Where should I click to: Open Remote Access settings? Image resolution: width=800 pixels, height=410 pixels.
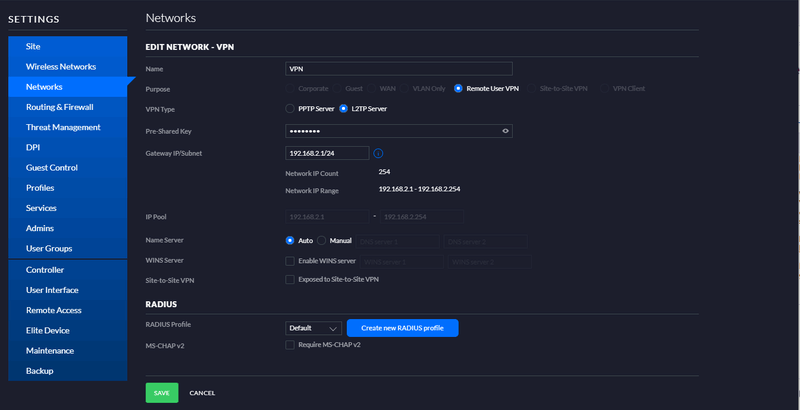pyautogui.click(x=67, y=310)
